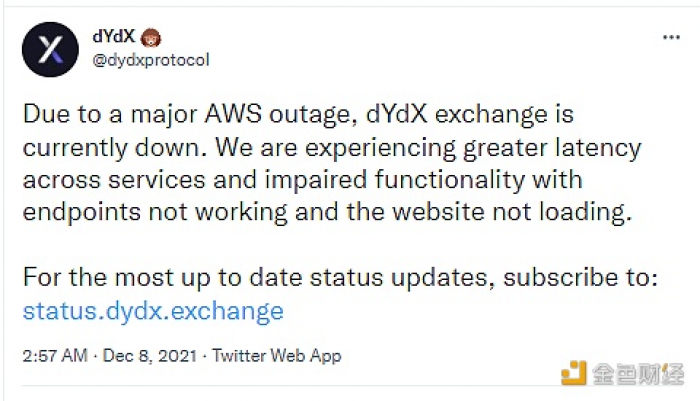The image size is (700, 401).
Task: Click the Dec 8, 2021 date
Action: [150, 356]
